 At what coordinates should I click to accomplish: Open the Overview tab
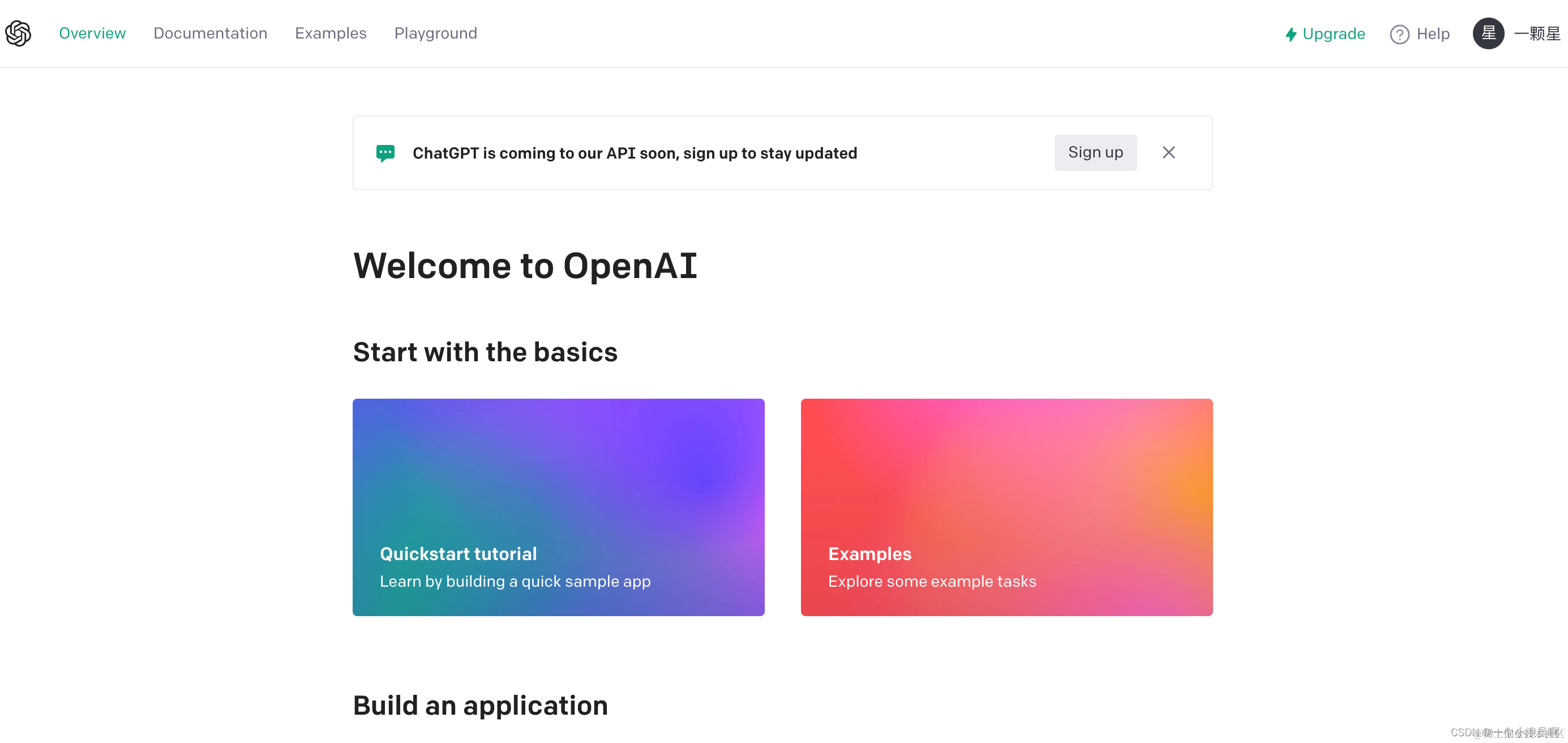click(92, 33)
